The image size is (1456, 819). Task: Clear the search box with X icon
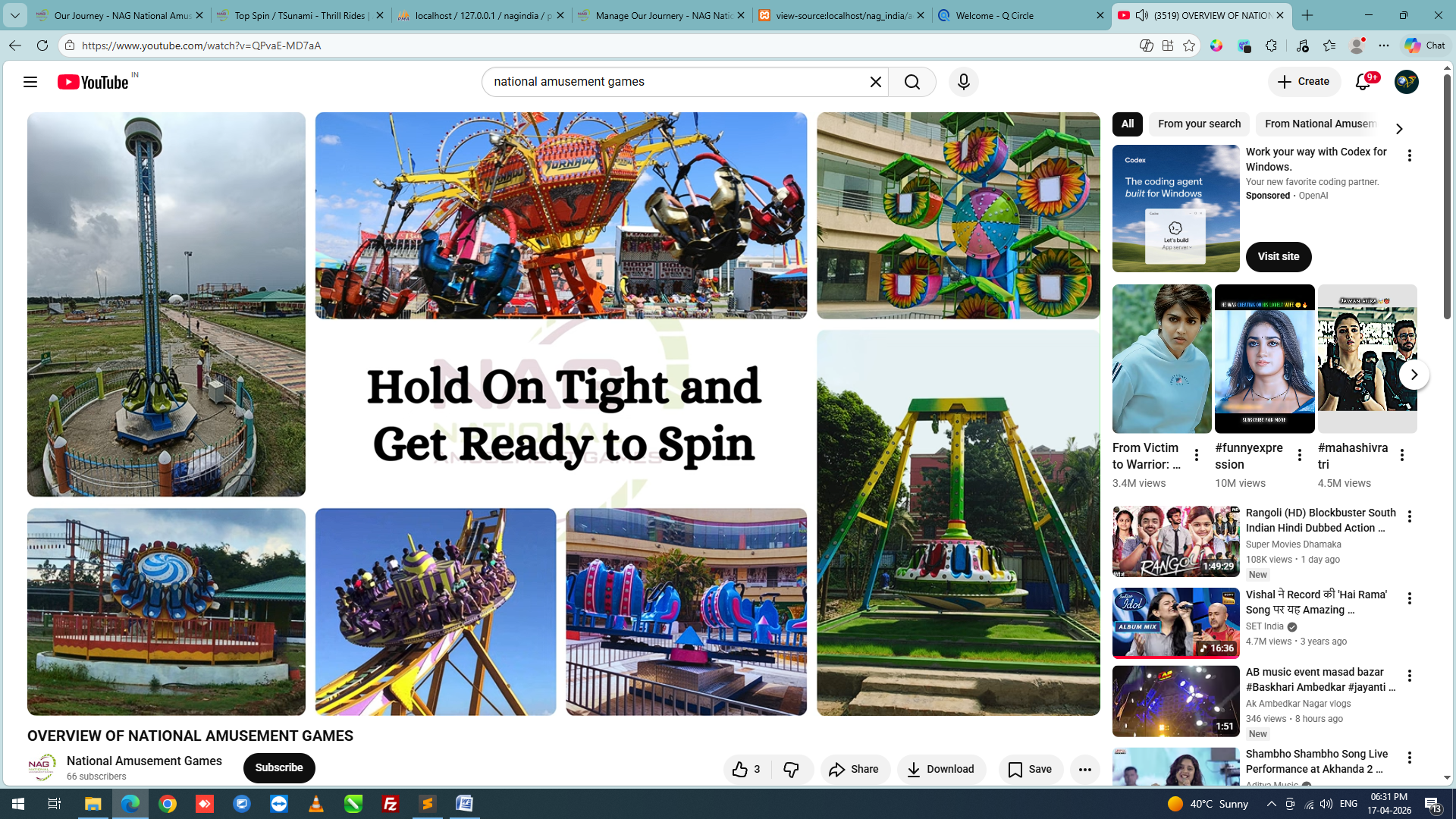point(875,82)
